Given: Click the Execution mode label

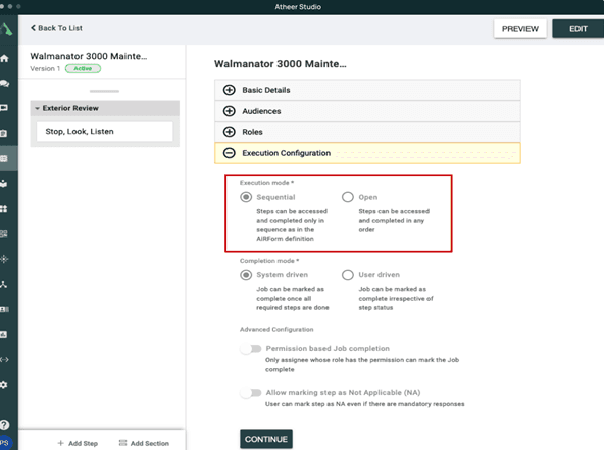Looking at the screenshot, I should point(267,183).
